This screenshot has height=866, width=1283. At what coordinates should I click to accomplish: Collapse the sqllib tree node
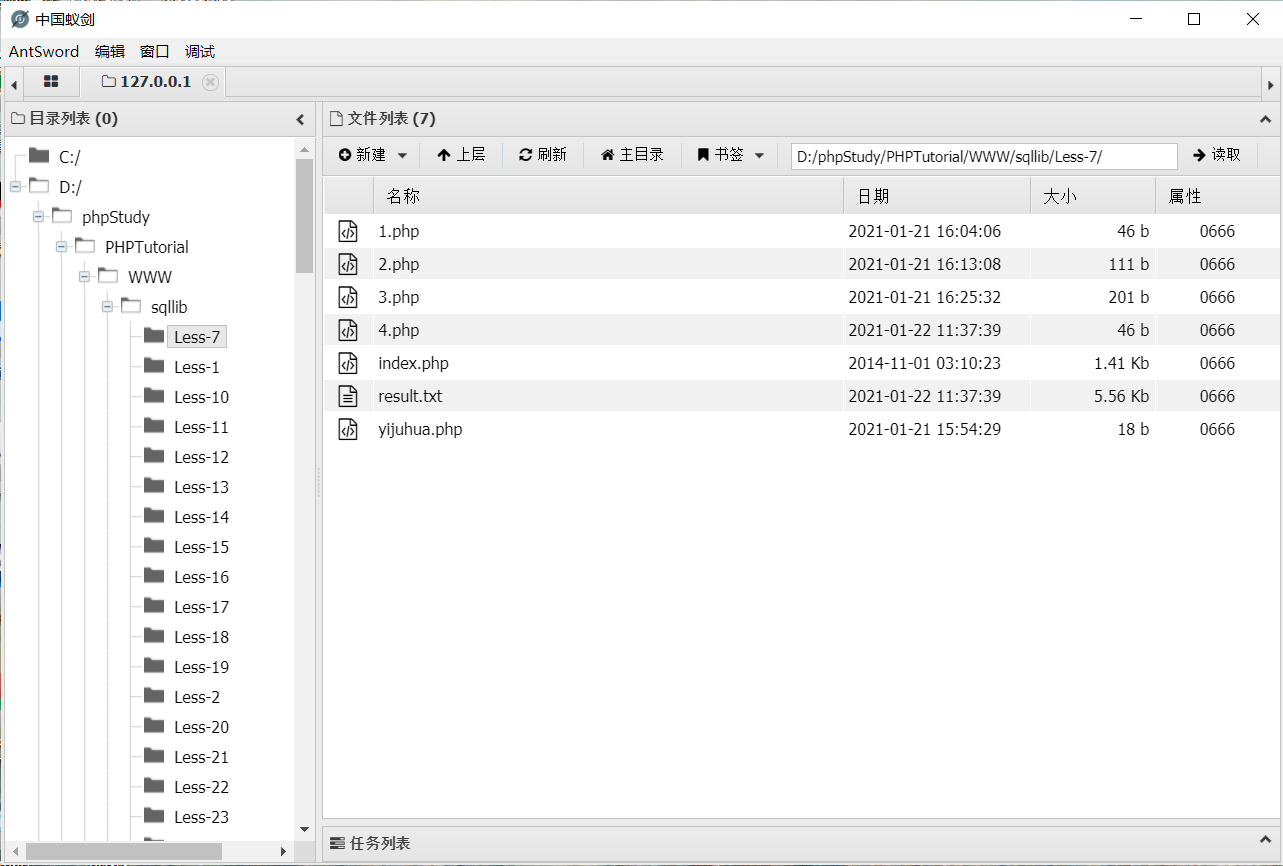coord(107,307)
